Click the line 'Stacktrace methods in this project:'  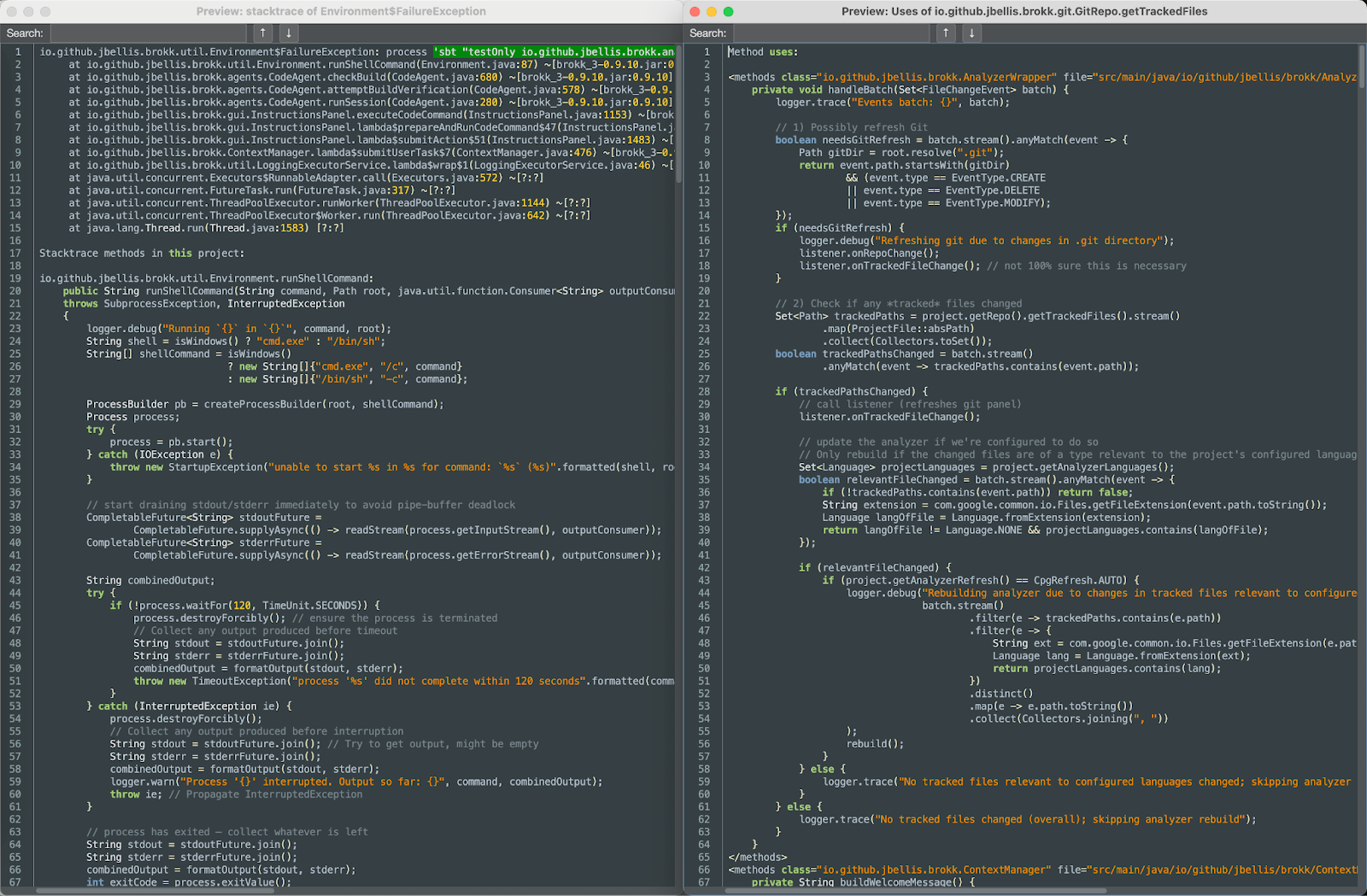(142, 254)
